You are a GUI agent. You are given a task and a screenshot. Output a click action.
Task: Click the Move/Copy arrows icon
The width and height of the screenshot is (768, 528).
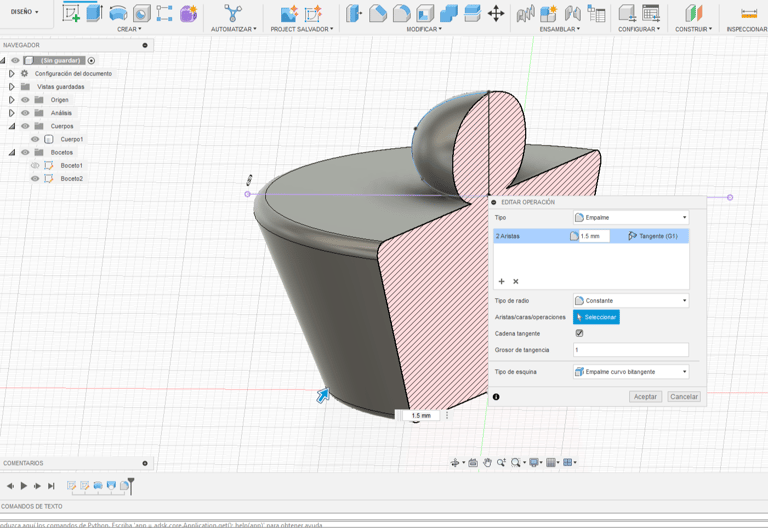point(496,14)
